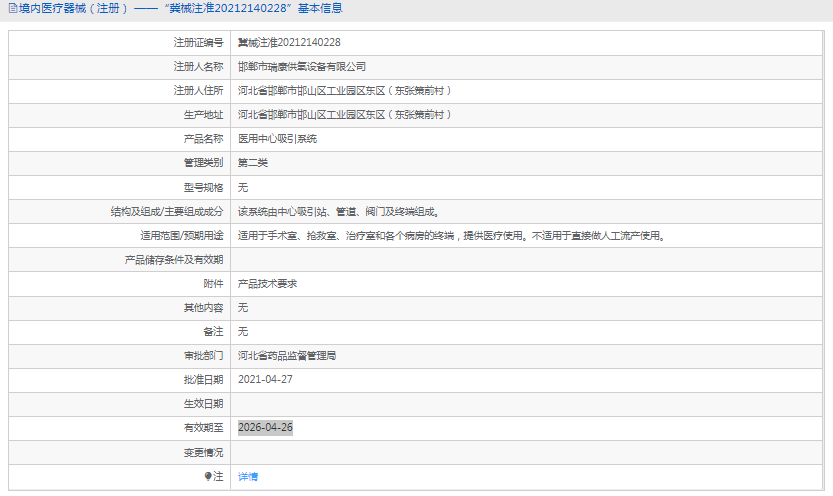The height and width of the screenshot is (496, 833).
Task: Open the 详情 details link
Action: coord(248,476)
